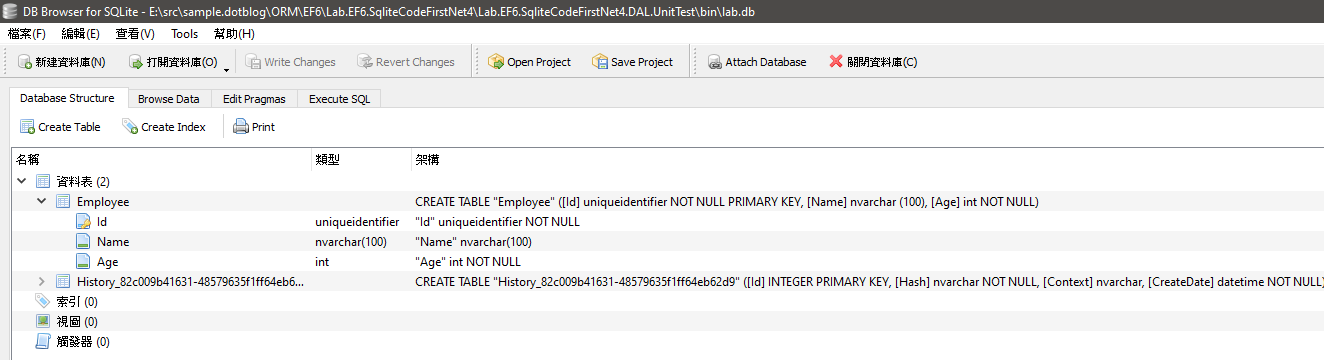Click the "Id" uniqueidentifier NOT NULL schema cell
The height and width of the screenshot is (360, 1324).
tap(497, 222)
